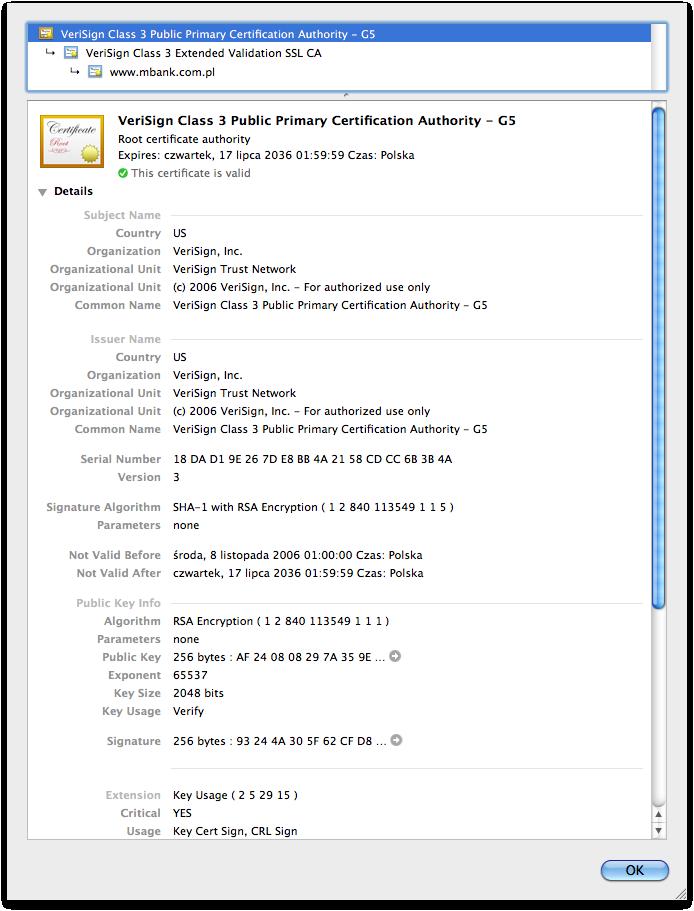Click the certificate title heading text

coord(317,121)
